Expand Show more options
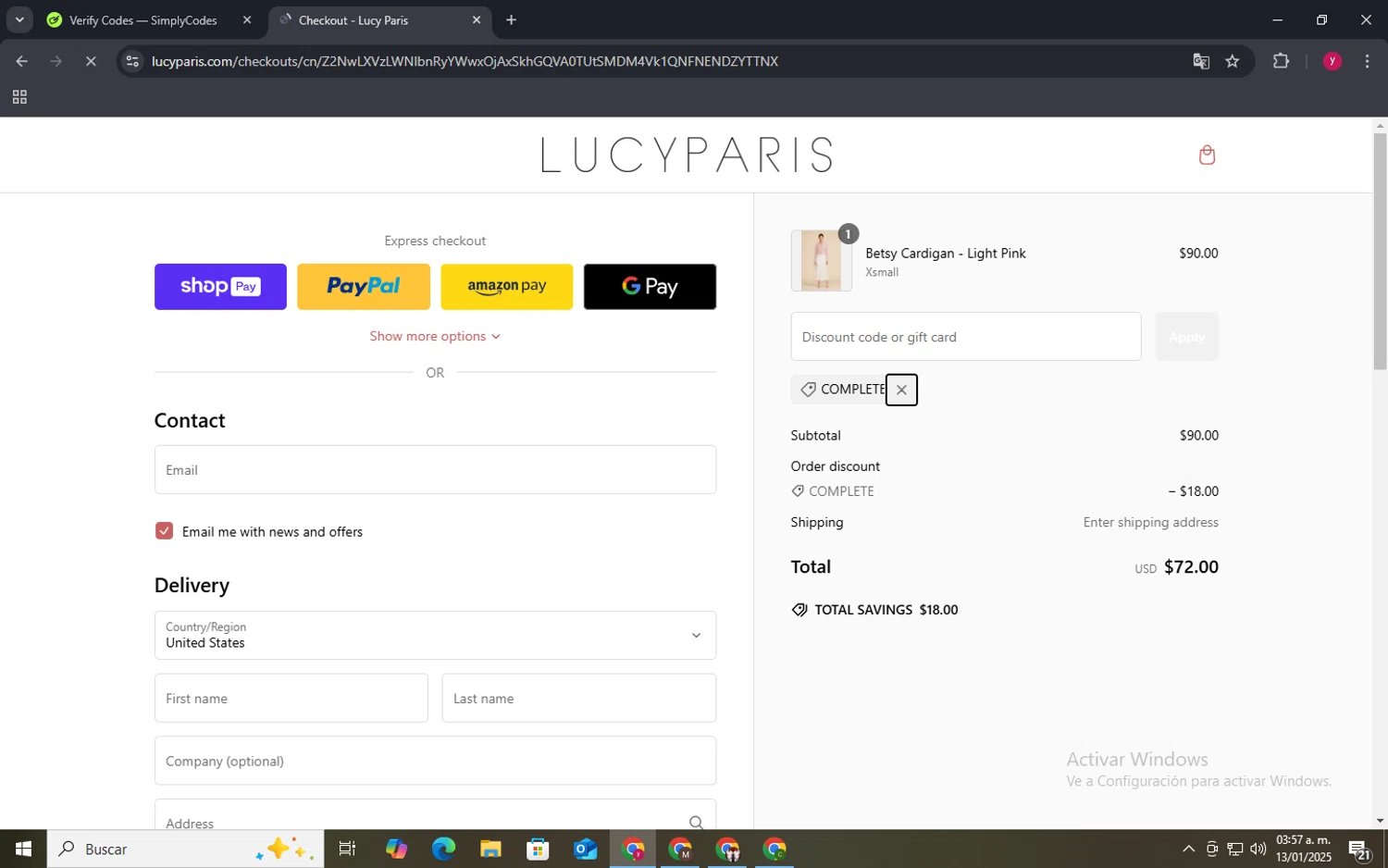Screen dimensions: 1388x868 (x=435, y=336)
